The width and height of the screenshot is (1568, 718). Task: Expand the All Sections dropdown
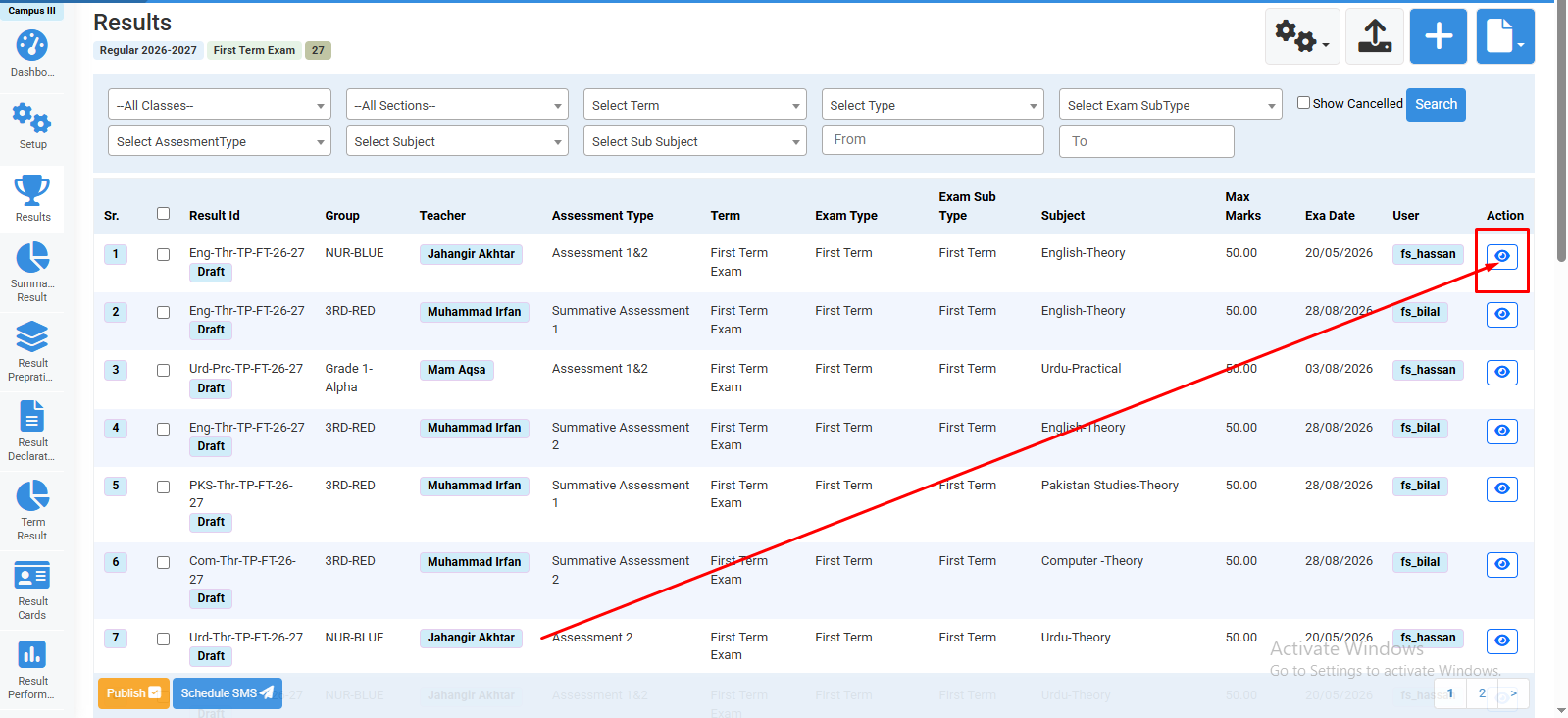click(x=457, y=105)
